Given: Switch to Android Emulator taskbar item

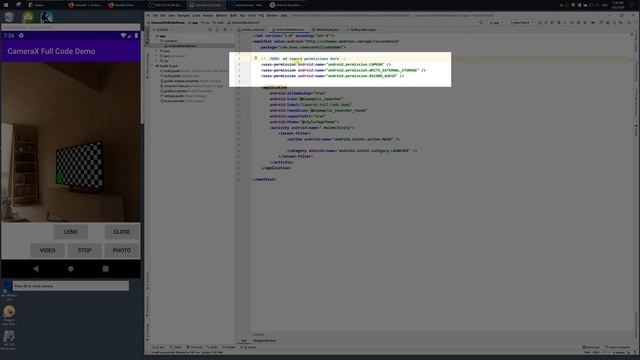Looking at the screenshot, I should pos(285,5).
